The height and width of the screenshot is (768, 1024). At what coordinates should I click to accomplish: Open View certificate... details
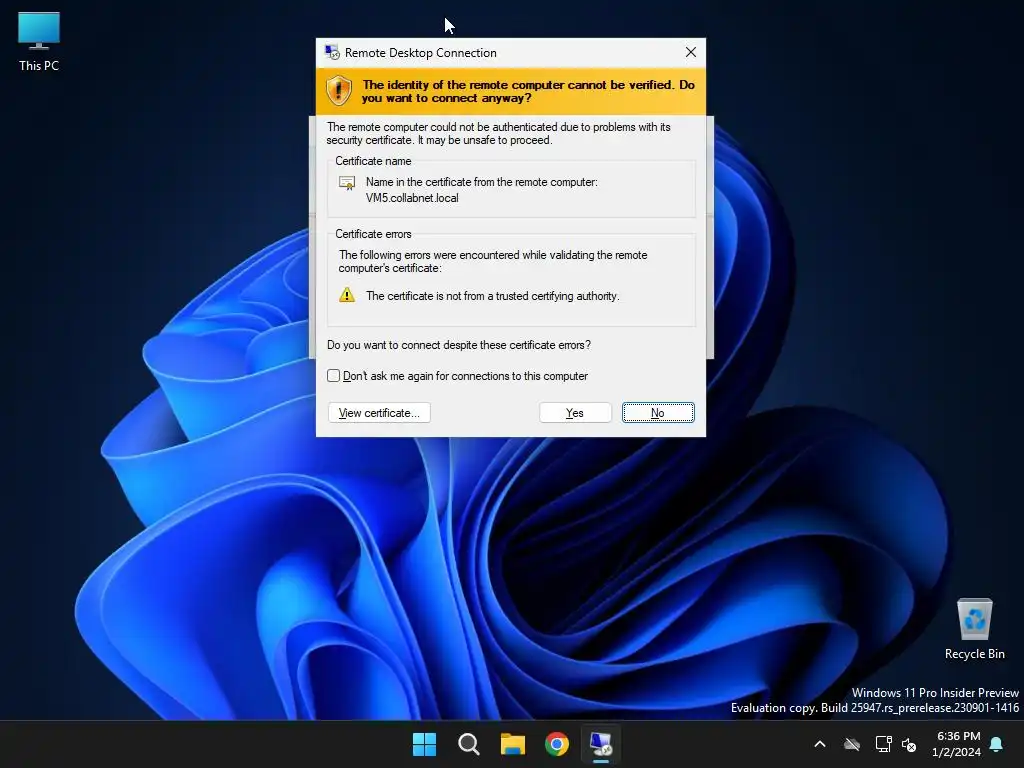379,413
